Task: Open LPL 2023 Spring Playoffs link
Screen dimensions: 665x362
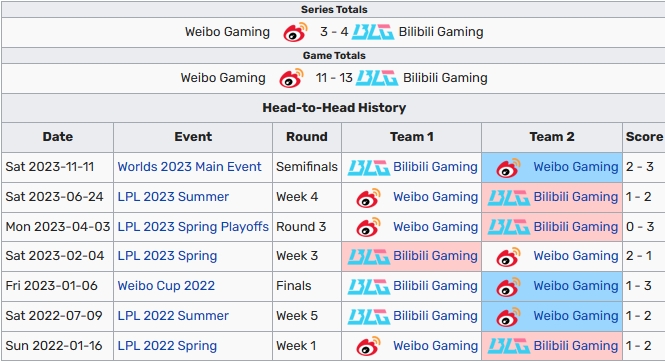Action: tap(193, 227)
